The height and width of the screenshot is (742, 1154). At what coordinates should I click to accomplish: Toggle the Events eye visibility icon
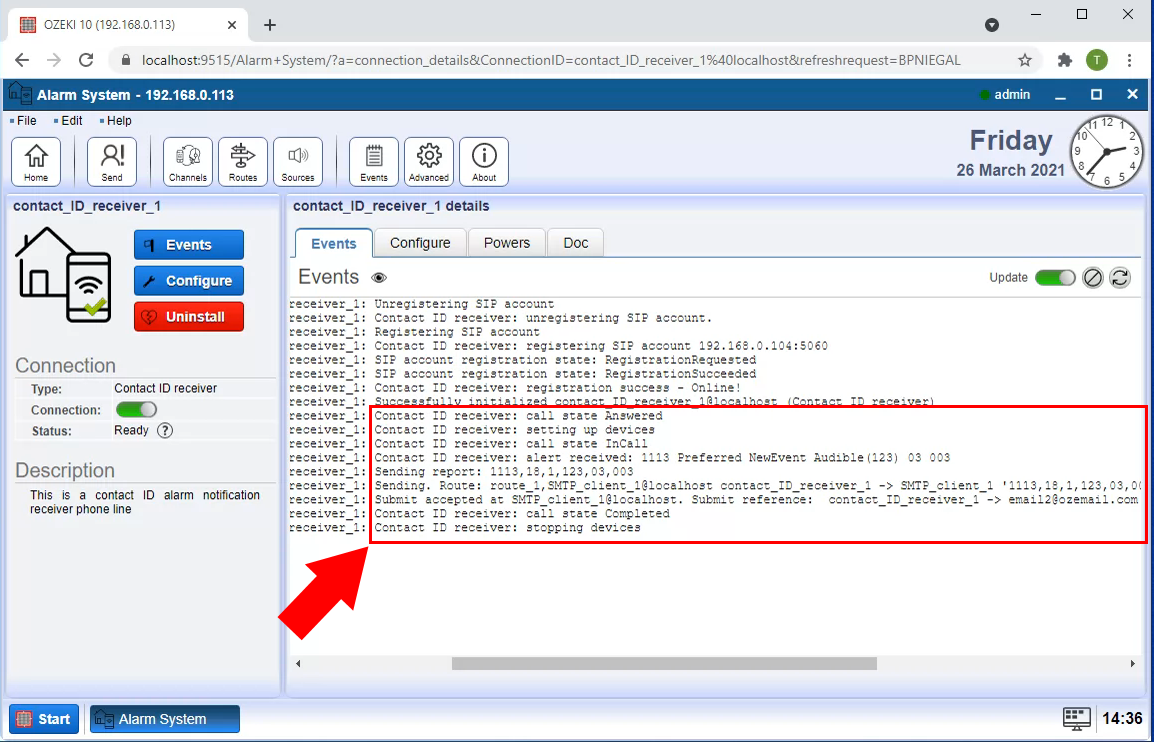[379, 278]
